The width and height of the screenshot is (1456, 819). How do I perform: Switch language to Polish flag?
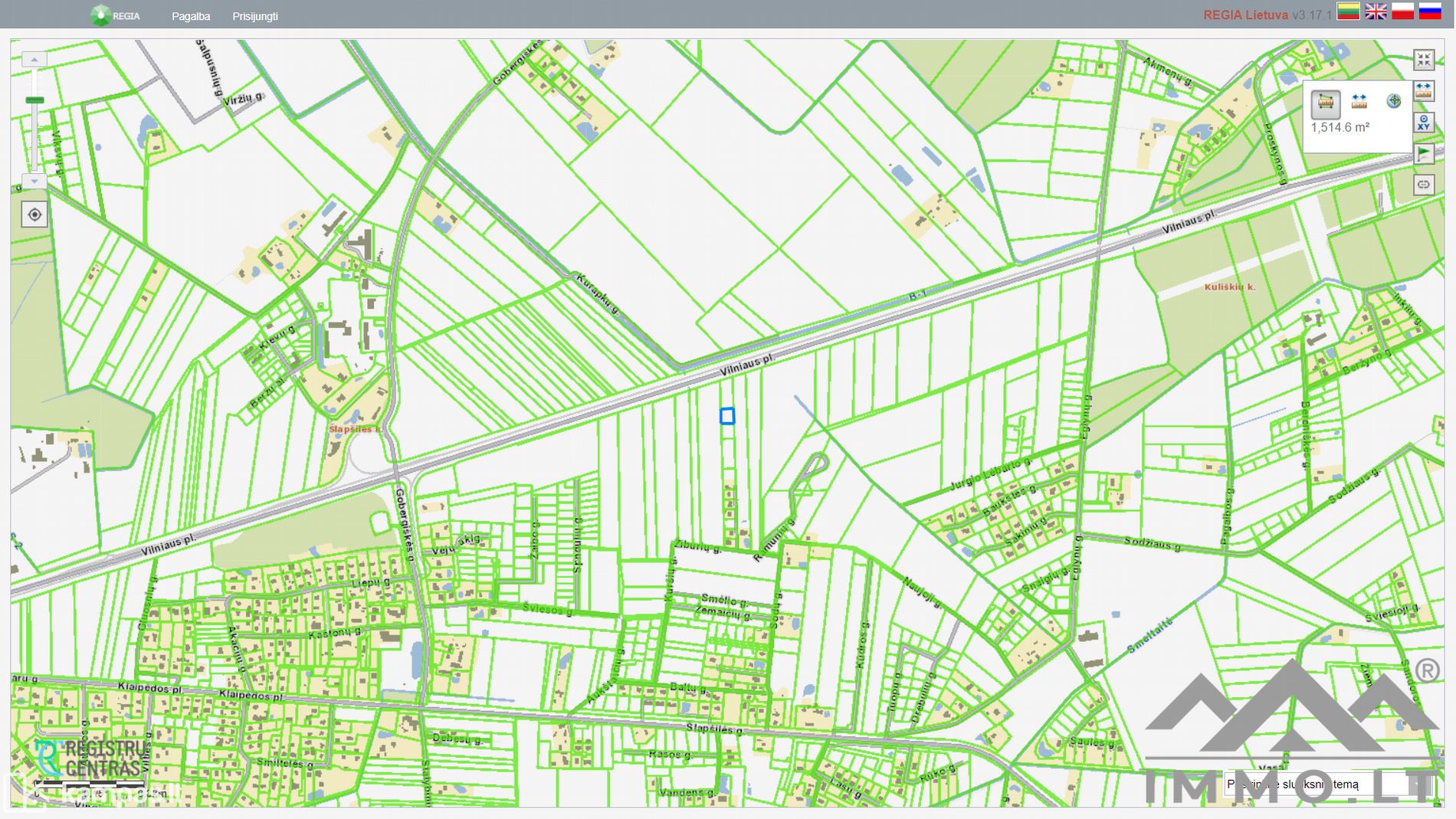point(1402,11)
